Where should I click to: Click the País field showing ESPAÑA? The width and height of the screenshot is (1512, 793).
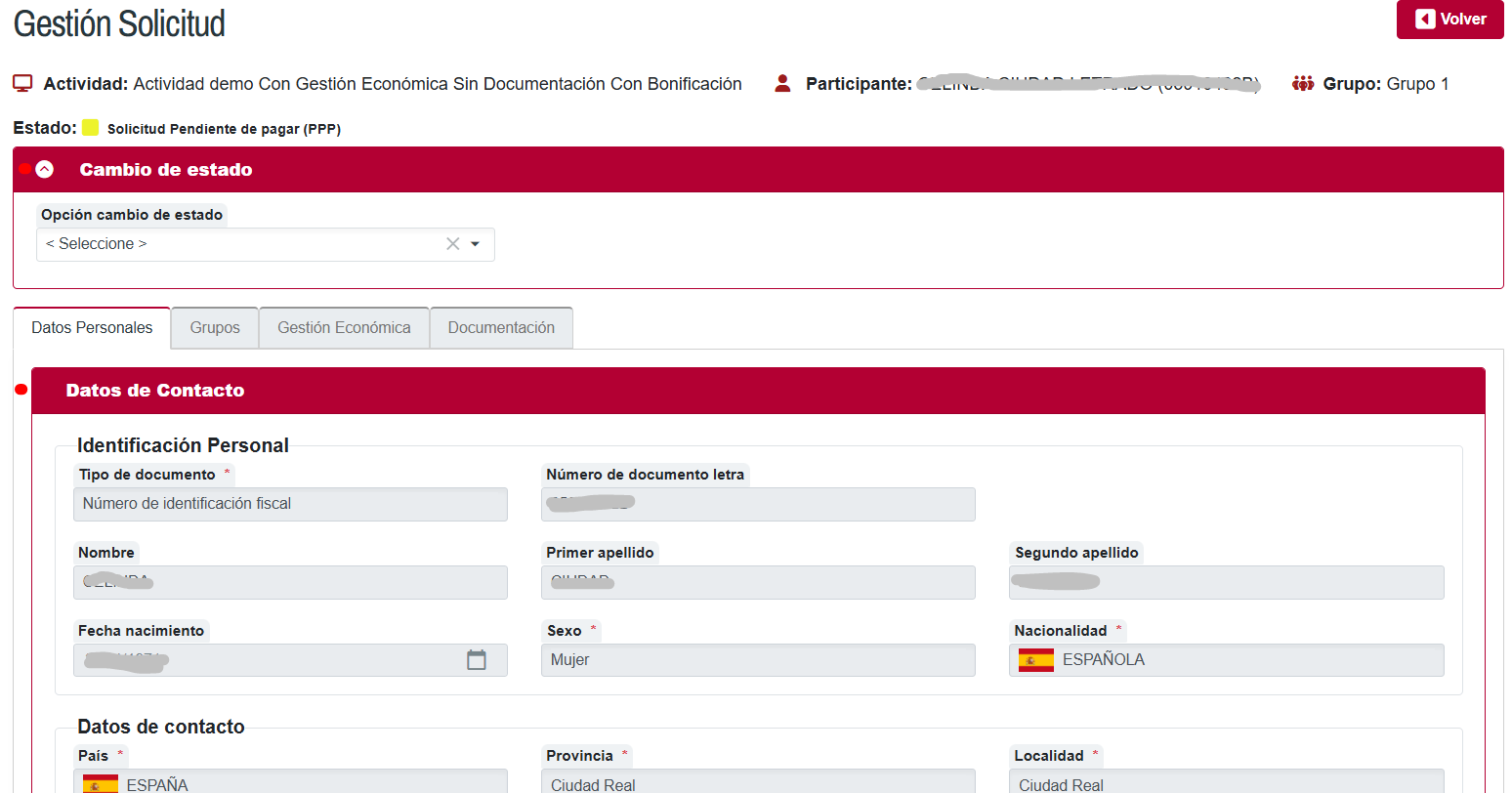pos(290,781)
